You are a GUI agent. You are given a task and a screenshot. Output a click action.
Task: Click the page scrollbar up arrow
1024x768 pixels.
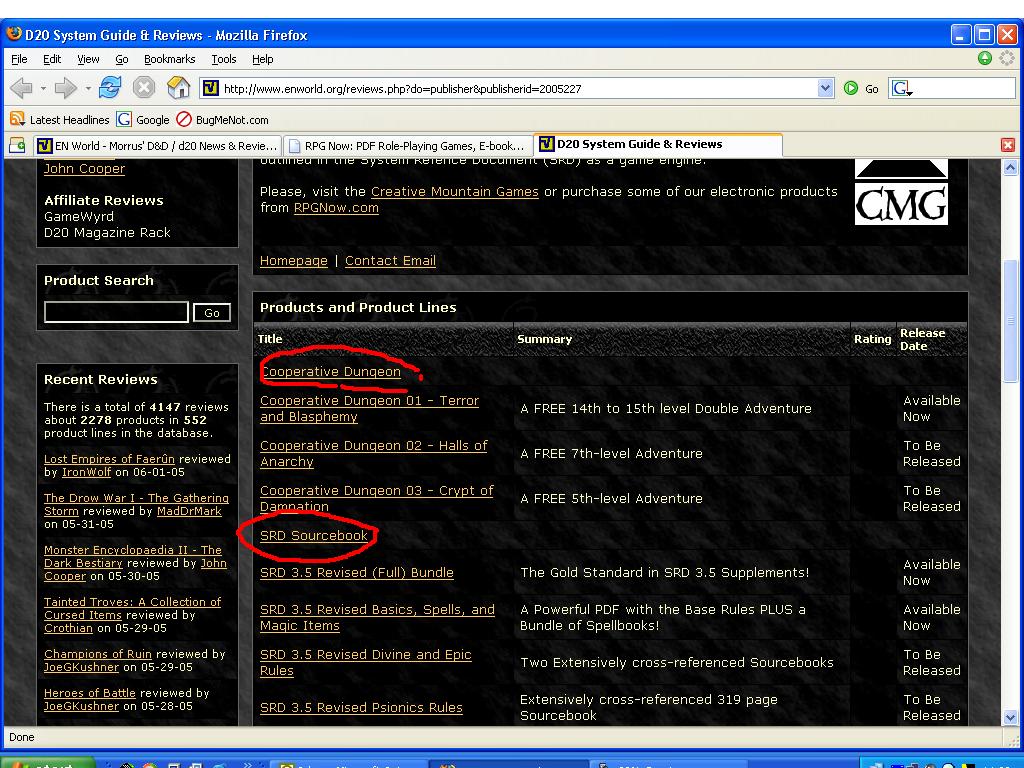point(1010,168)
